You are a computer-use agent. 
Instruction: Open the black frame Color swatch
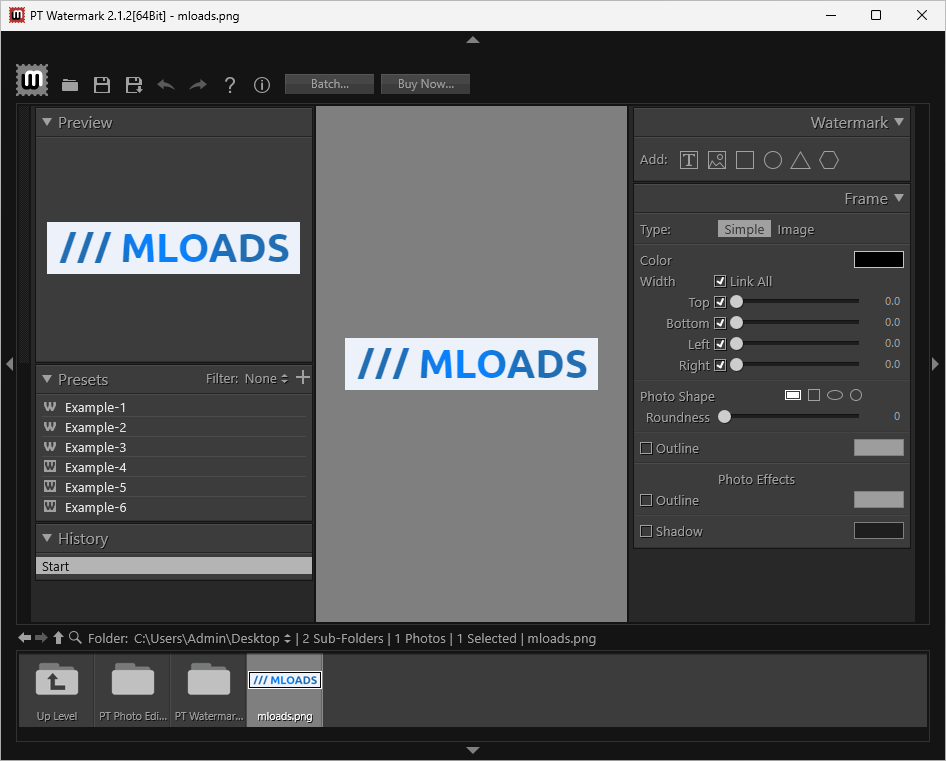[x=878, y=260]
